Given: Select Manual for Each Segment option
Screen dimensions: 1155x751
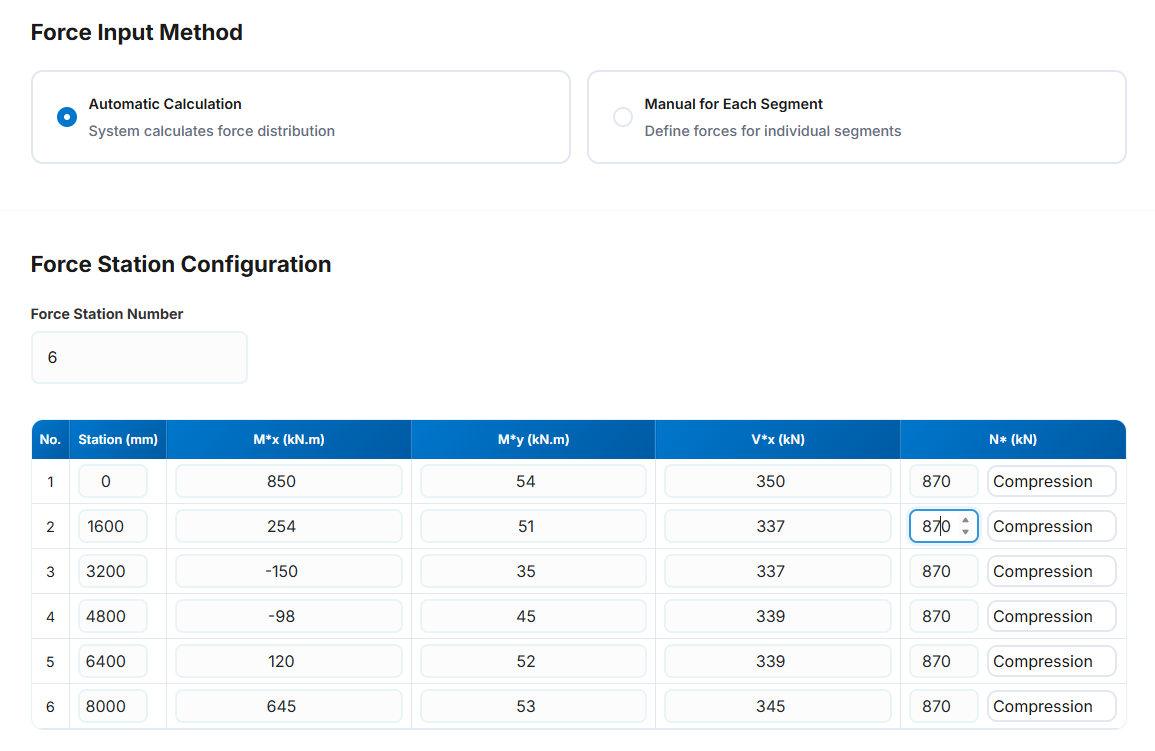Looking at the screenshot, I should pos(623,117).
